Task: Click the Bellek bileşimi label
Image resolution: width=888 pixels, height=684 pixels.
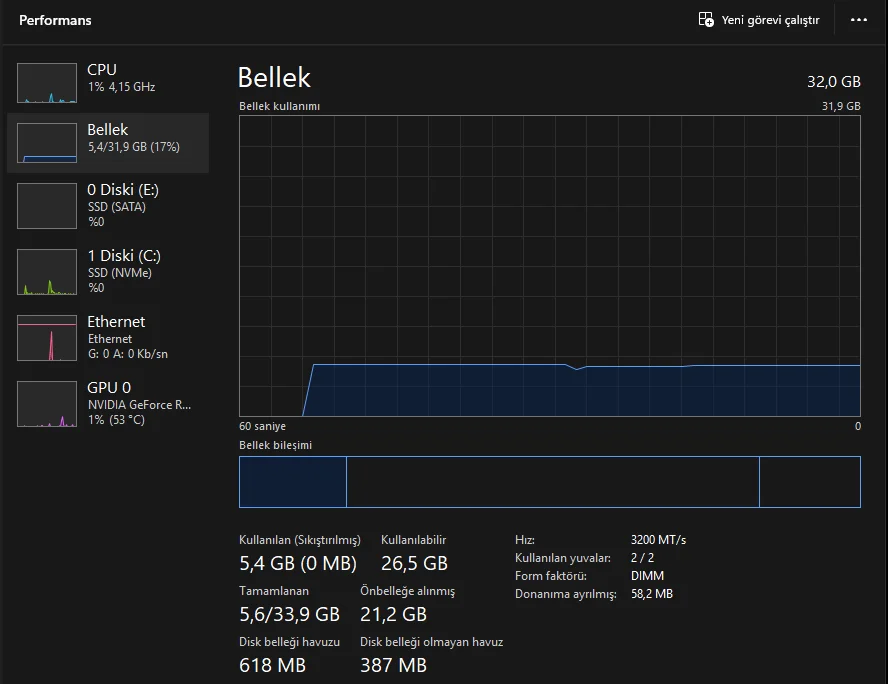Action: click(x=275, y=446)
